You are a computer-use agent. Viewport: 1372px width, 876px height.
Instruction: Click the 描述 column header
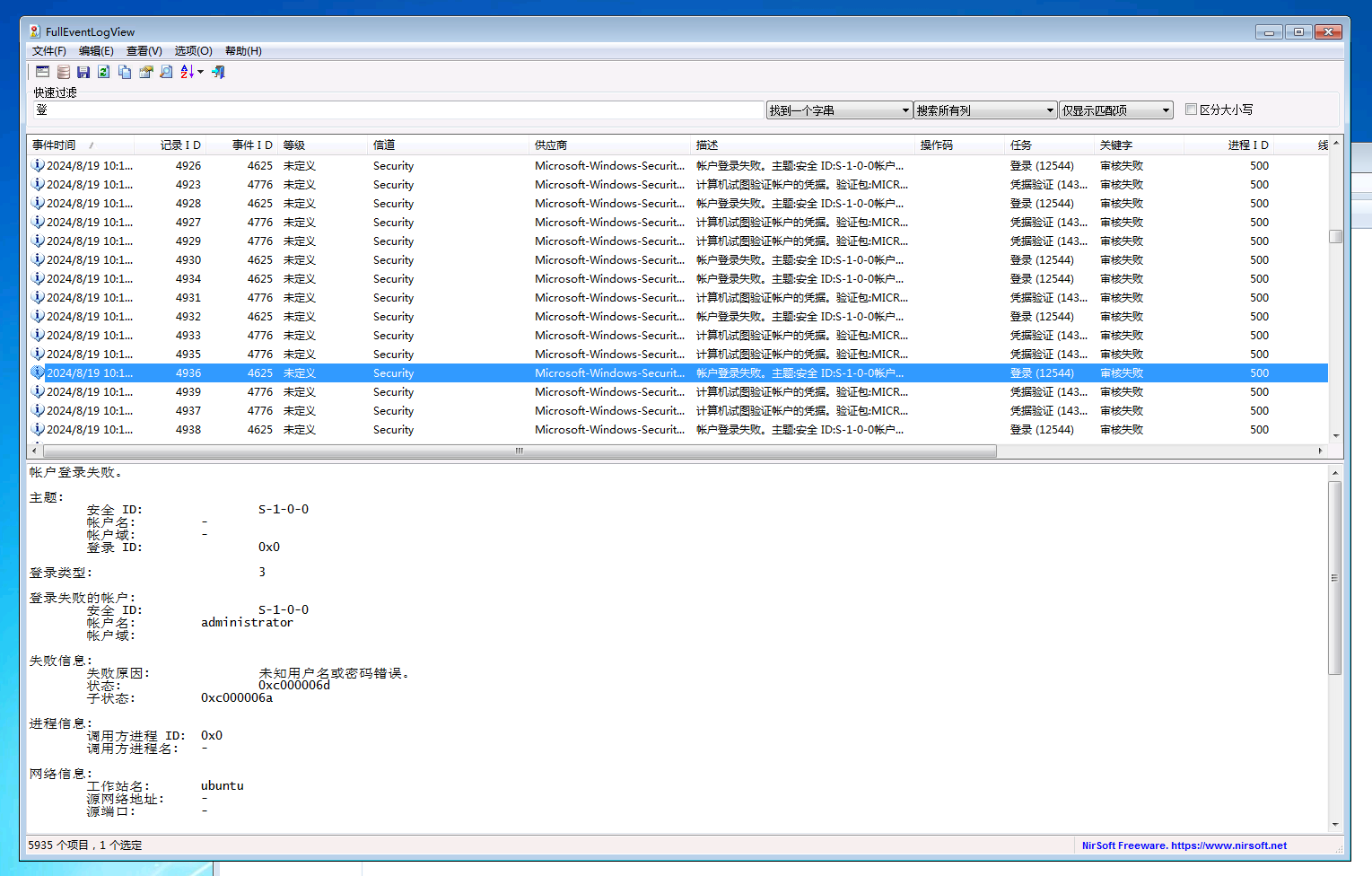pyautogui.click(x=803, y=145)
